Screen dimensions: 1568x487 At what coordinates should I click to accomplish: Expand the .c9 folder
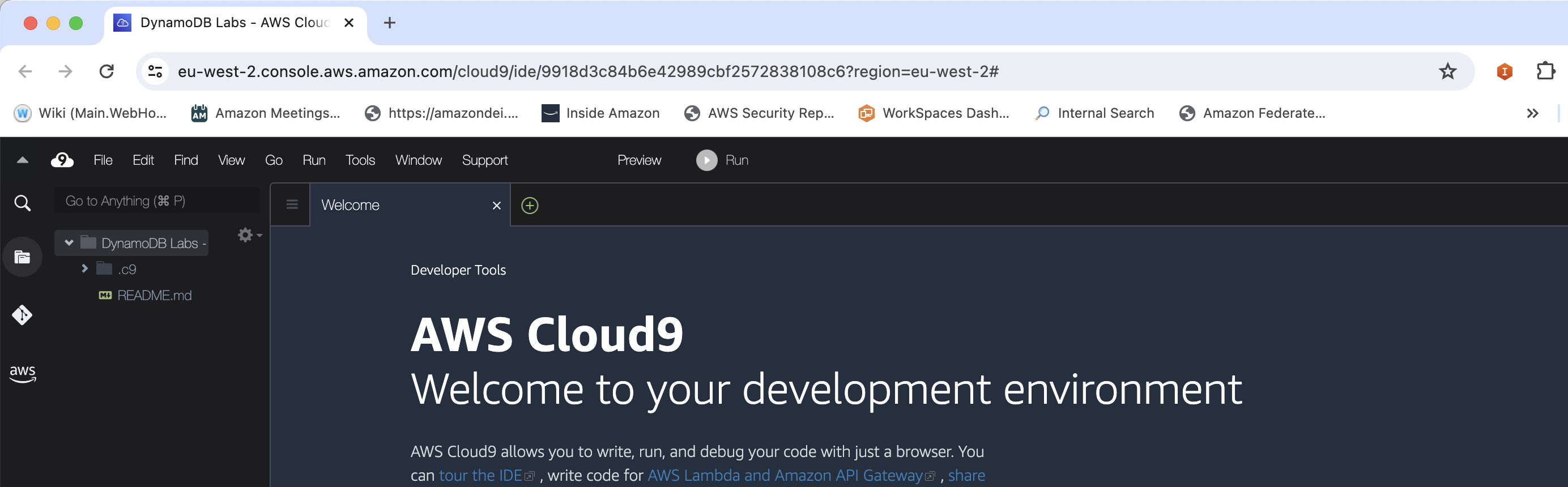pos(84,268)
